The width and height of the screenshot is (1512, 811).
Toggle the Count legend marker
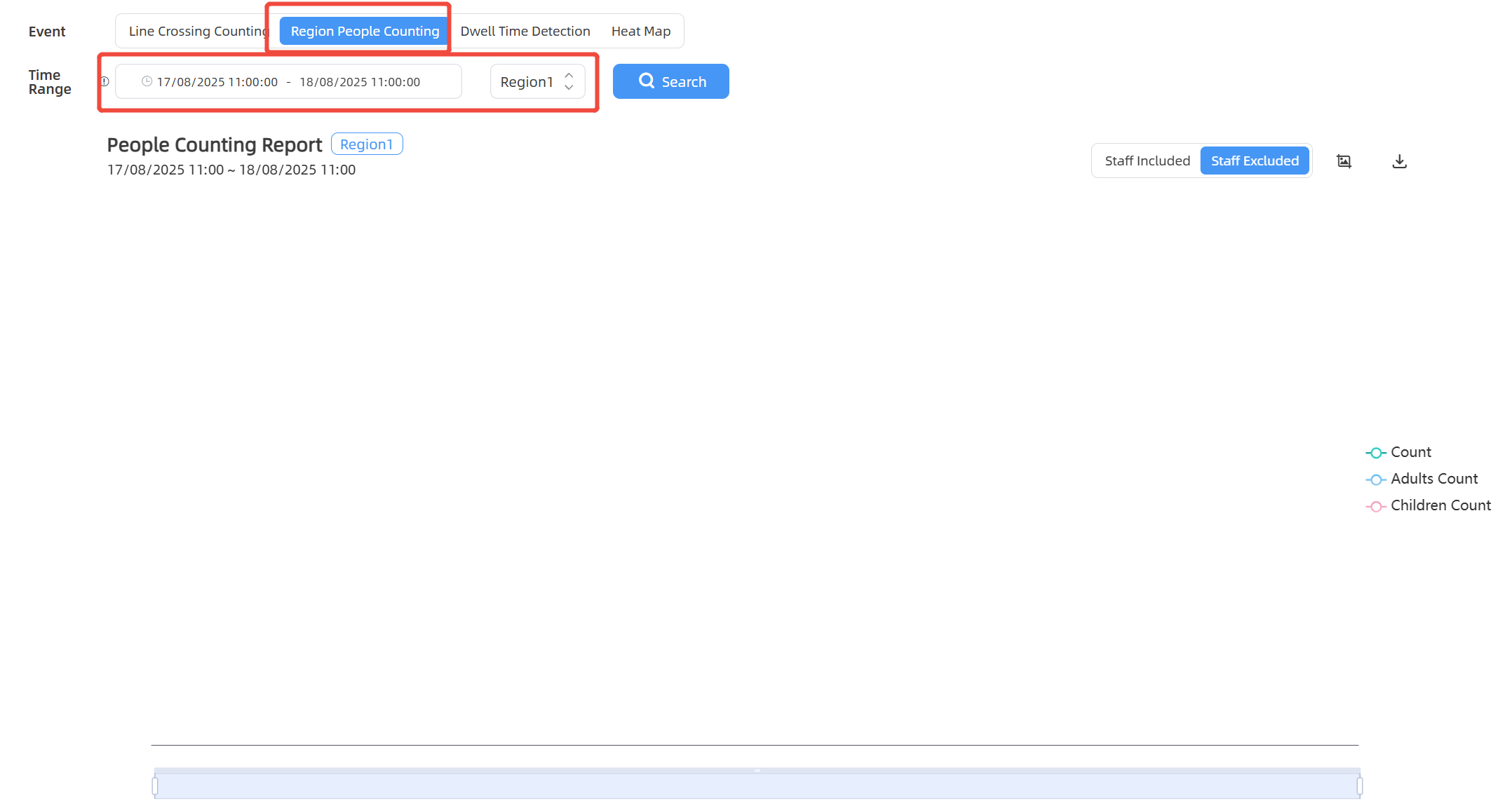tap(1376, 453)
